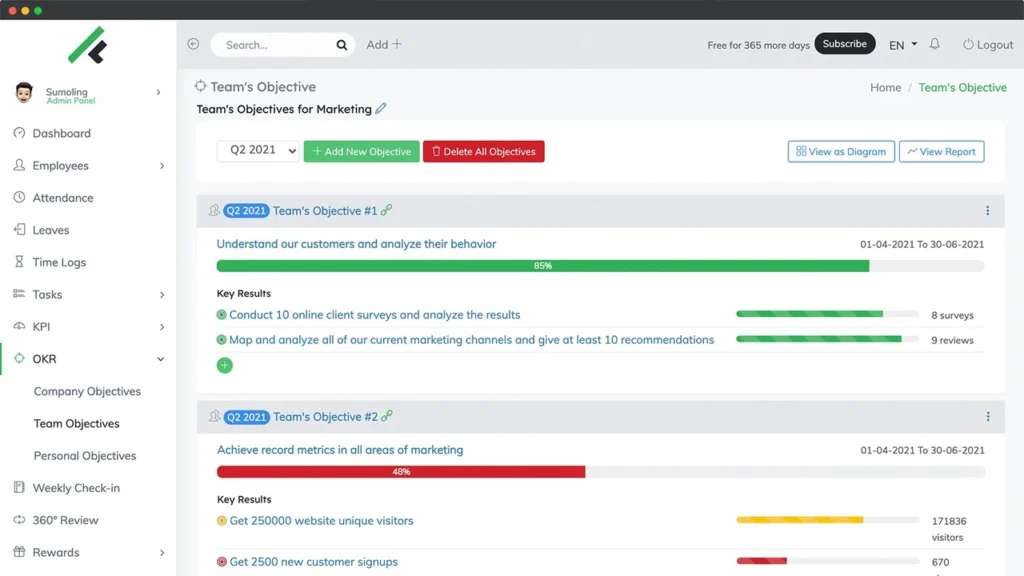Click the pencil icon to edit Marketing title
The width and height of the screenshot is (1024, 576).
pos(381,109)
